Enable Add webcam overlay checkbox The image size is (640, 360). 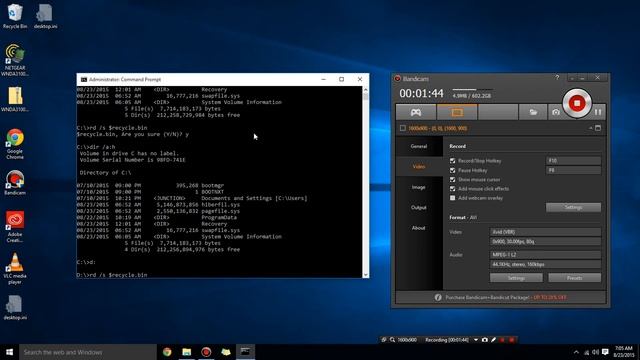coord(452,198)
